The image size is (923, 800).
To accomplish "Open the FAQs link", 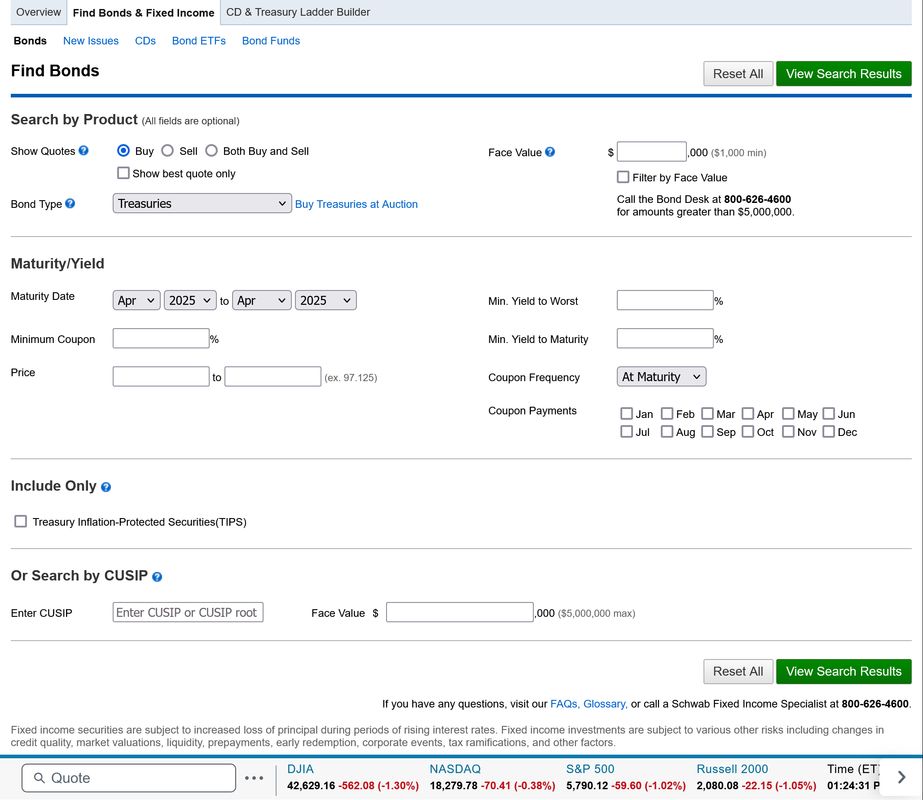I will pyautogui.click(x=565, y=703).
